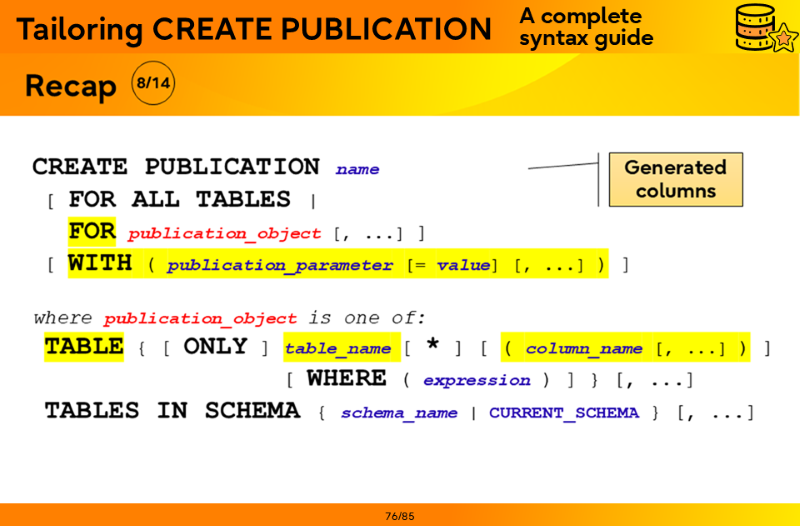Click the highlighted FOR keyword

[x=92, y=231]
